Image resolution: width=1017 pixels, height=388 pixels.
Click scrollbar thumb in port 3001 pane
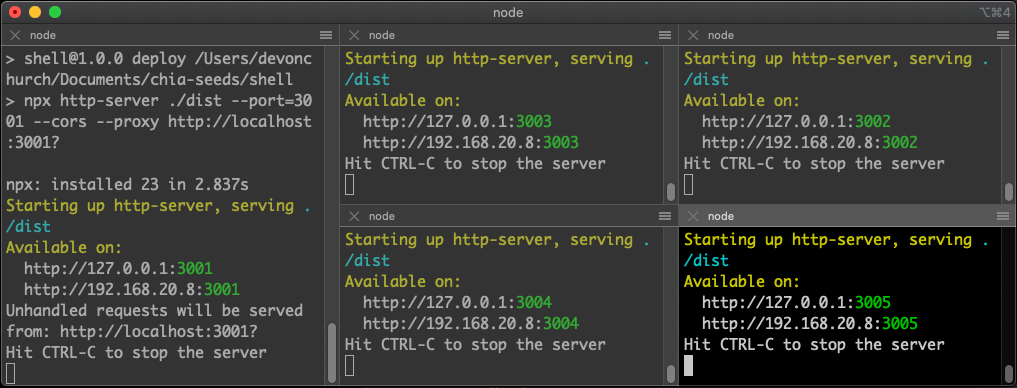pos(331,352)
